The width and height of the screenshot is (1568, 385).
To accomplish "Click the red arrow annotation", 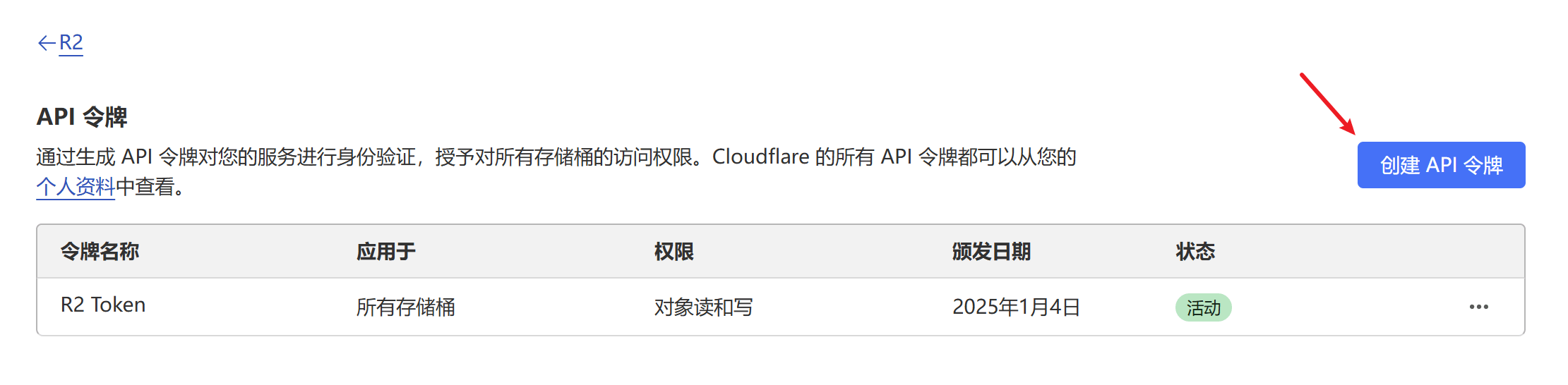I will click(x=1327, y=103).
